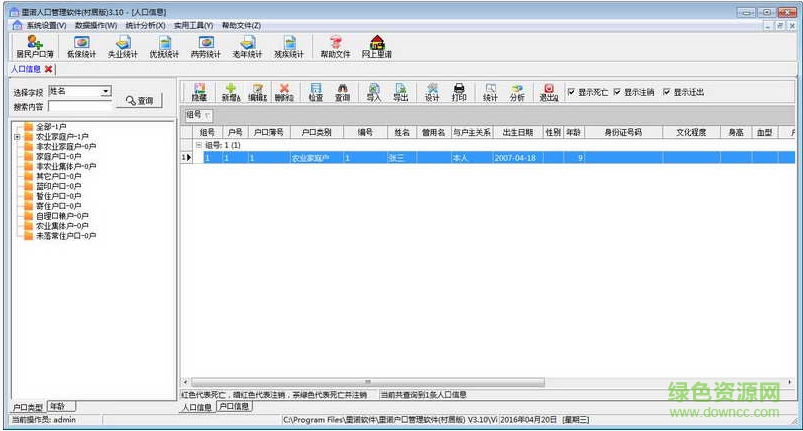Sort by the 姓名 column header

tap(402, 133)
